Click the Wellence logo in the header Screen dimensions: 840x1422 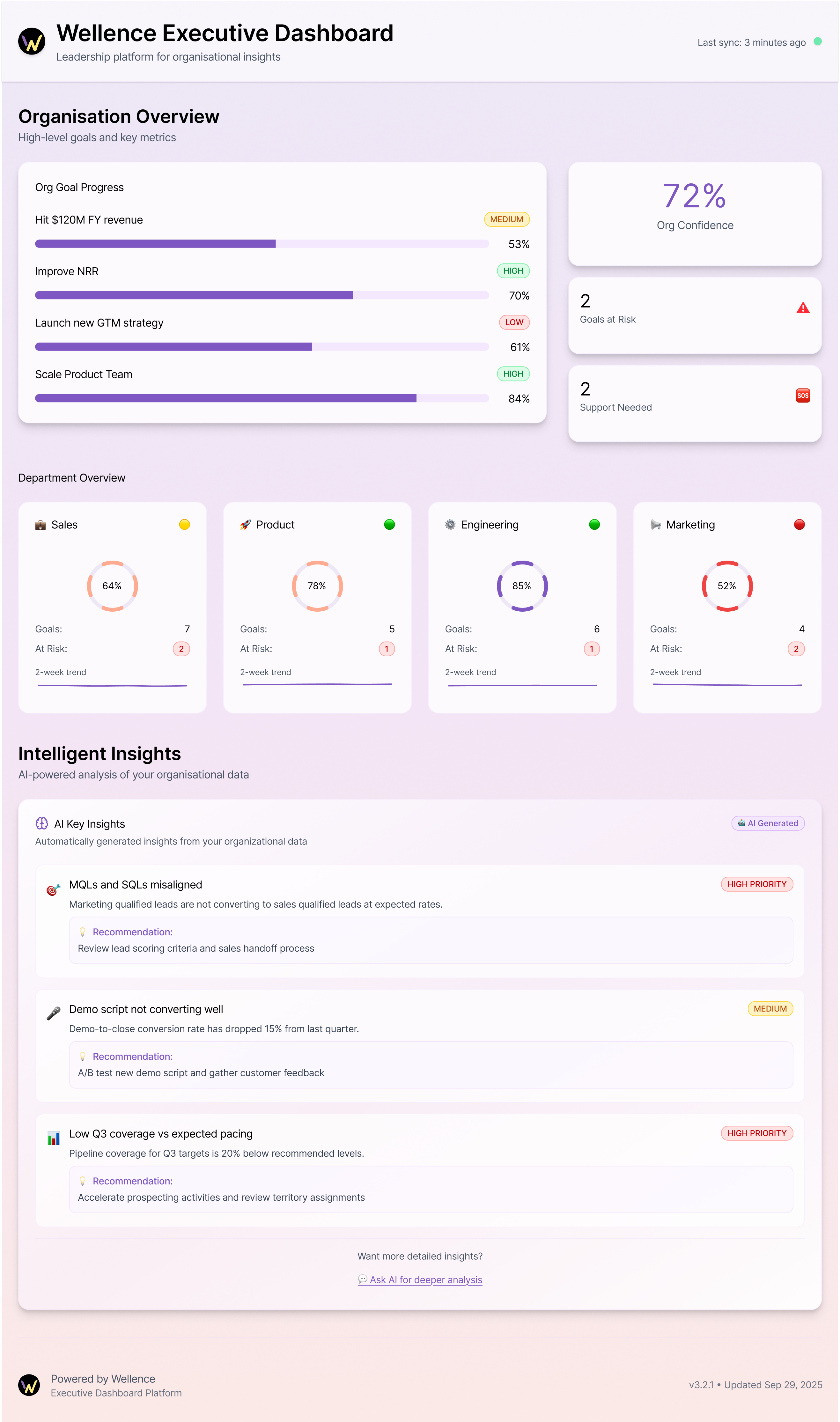pos(32,42)
